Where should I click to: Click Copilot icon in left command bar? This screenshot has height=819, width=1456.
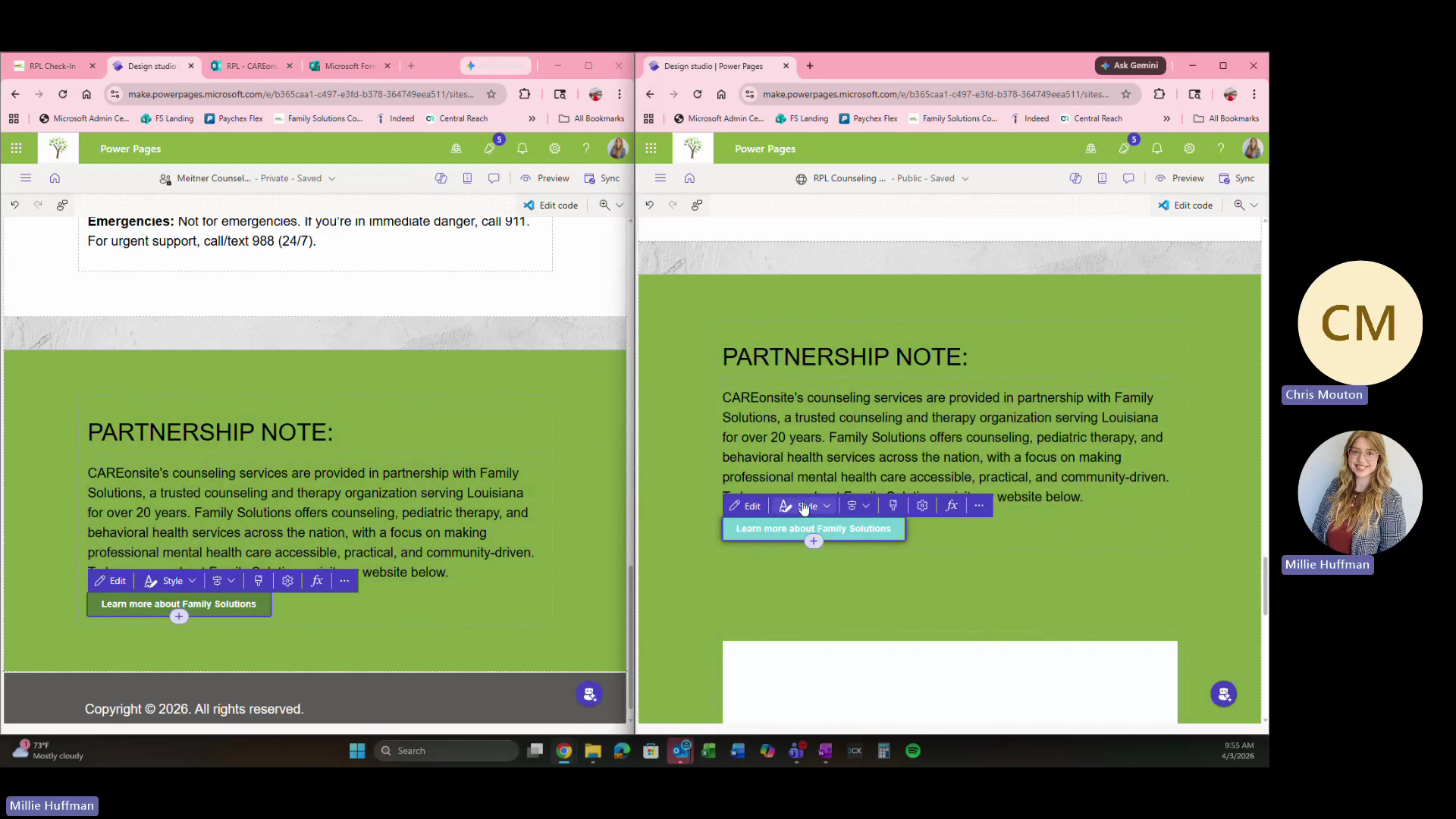441,178
